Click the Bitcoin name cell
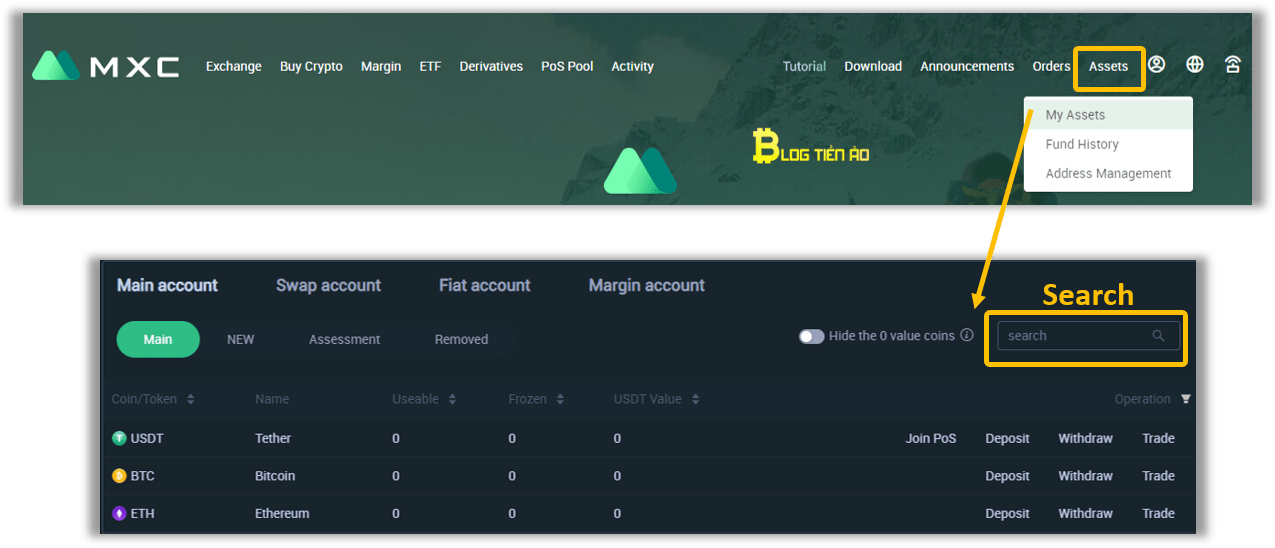The width and height of the screenshot is (1275, 548). tap(275, 476)
